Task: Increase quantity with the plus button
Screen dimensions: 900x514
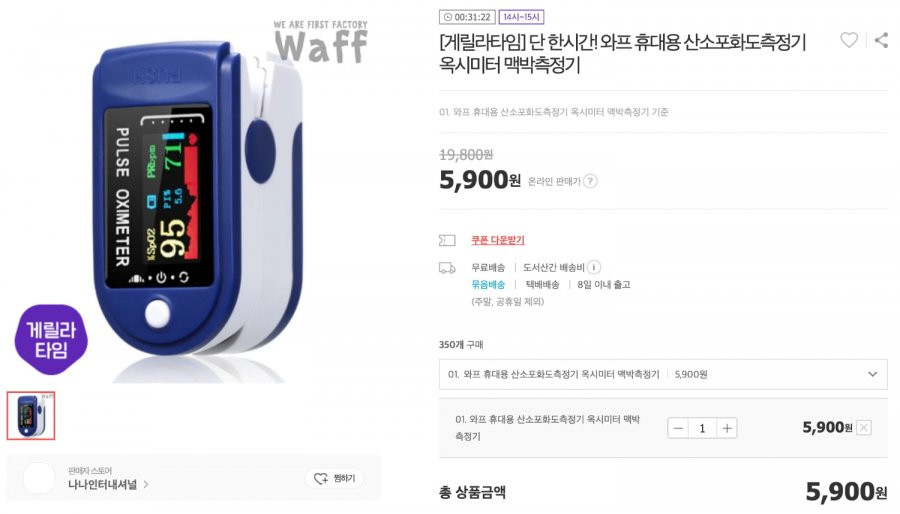Action: (727, 429)
